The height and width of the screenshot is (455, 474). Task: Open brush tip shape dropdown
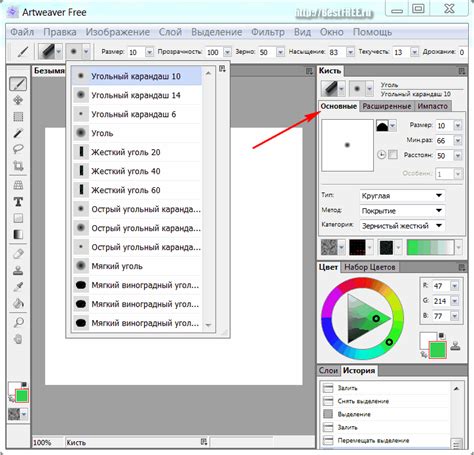point(393,126)
